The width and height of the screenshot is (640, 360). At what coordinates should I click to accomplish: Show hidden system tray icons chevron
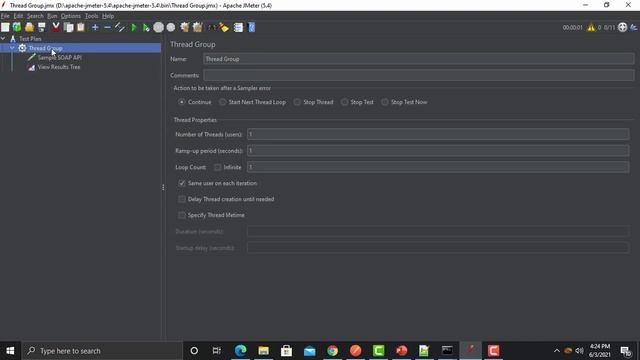557,351
